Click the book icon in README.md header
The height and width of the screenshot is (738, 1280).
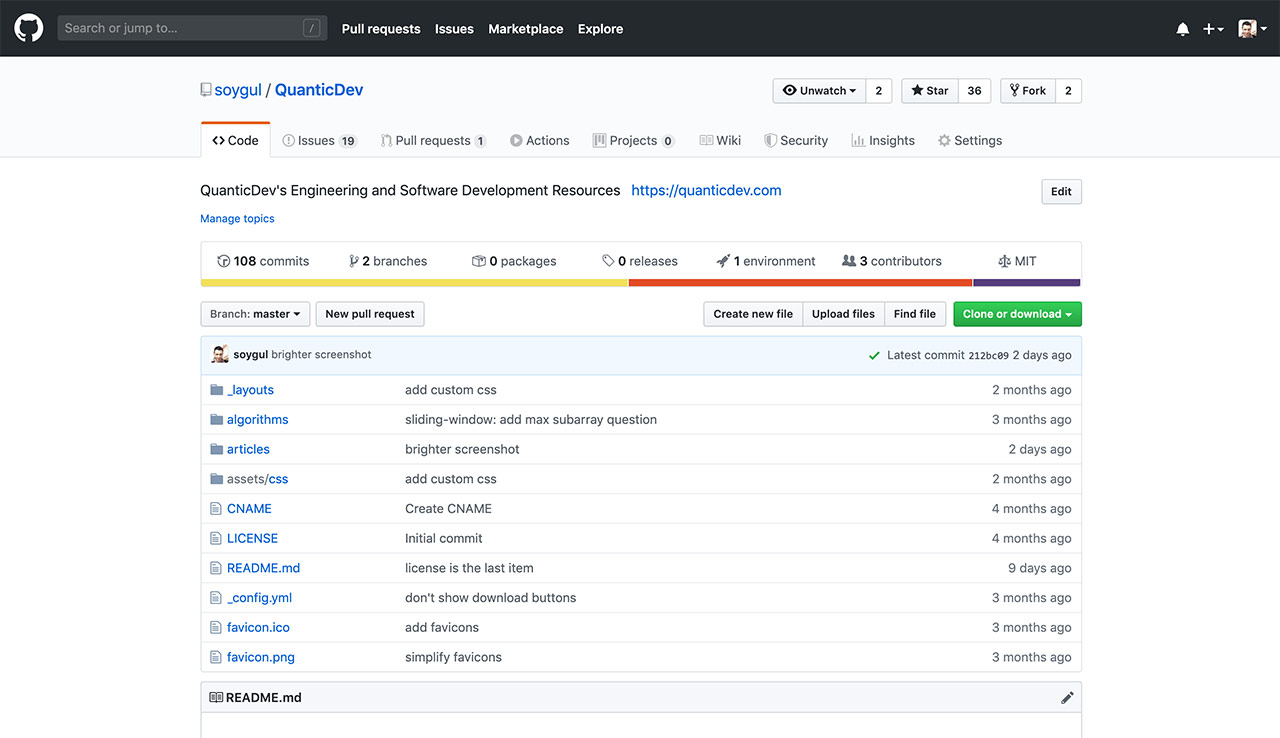point(216,698)
